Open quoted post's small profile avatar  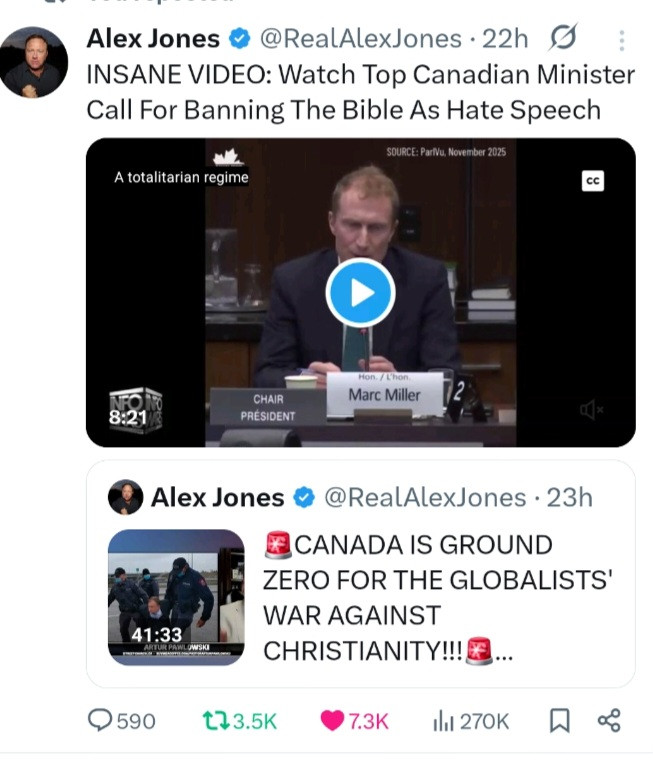point(125,497)
